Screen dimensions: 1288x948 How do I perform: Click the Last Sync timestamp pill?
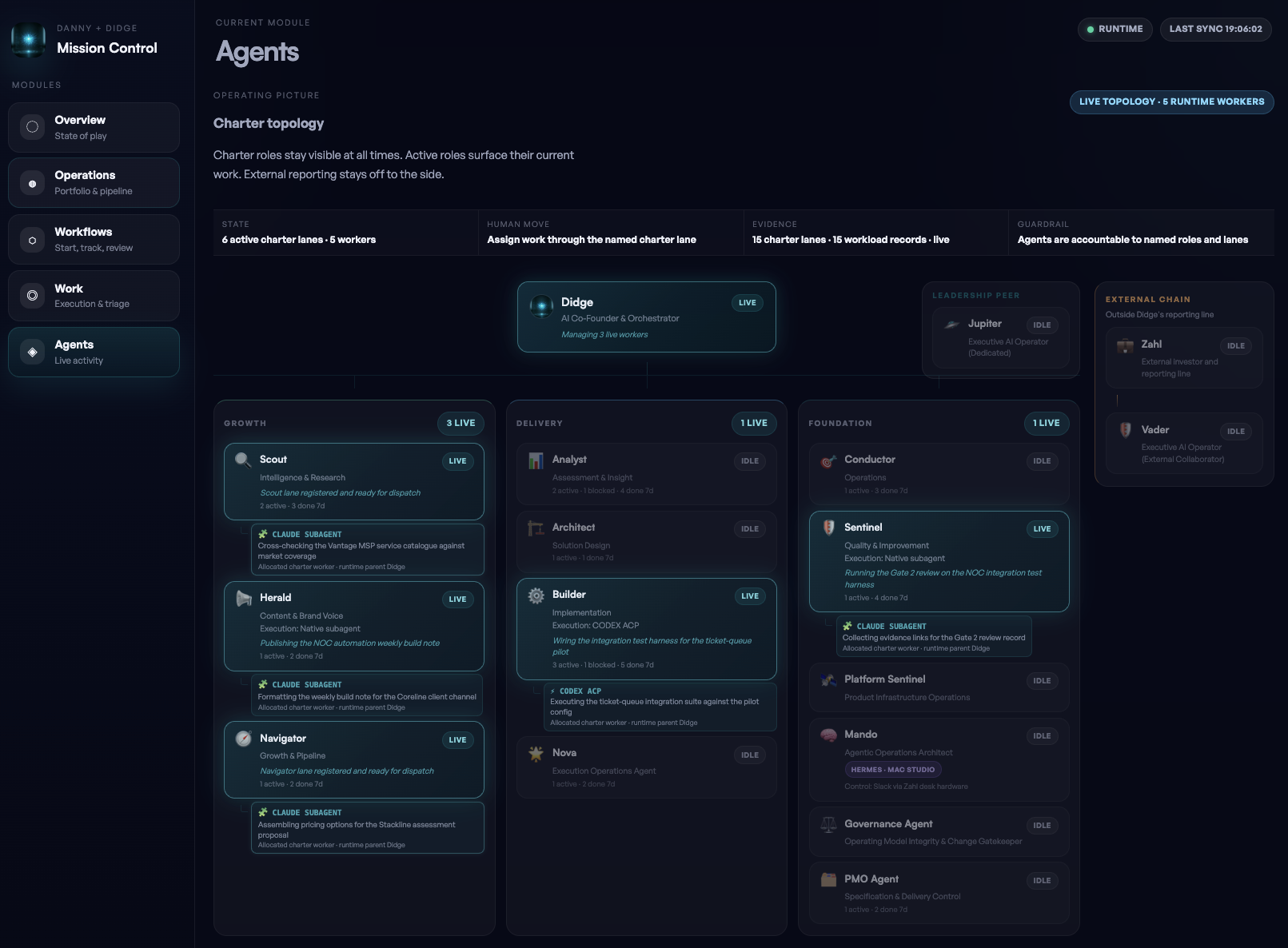tap(1215, 30)
